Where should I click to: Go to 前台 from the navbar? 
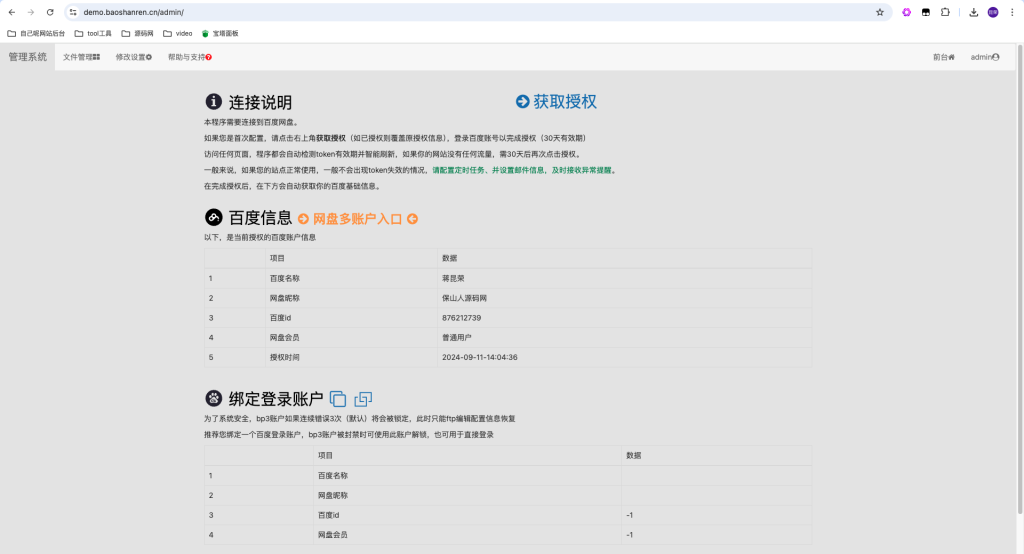point(944,57)
